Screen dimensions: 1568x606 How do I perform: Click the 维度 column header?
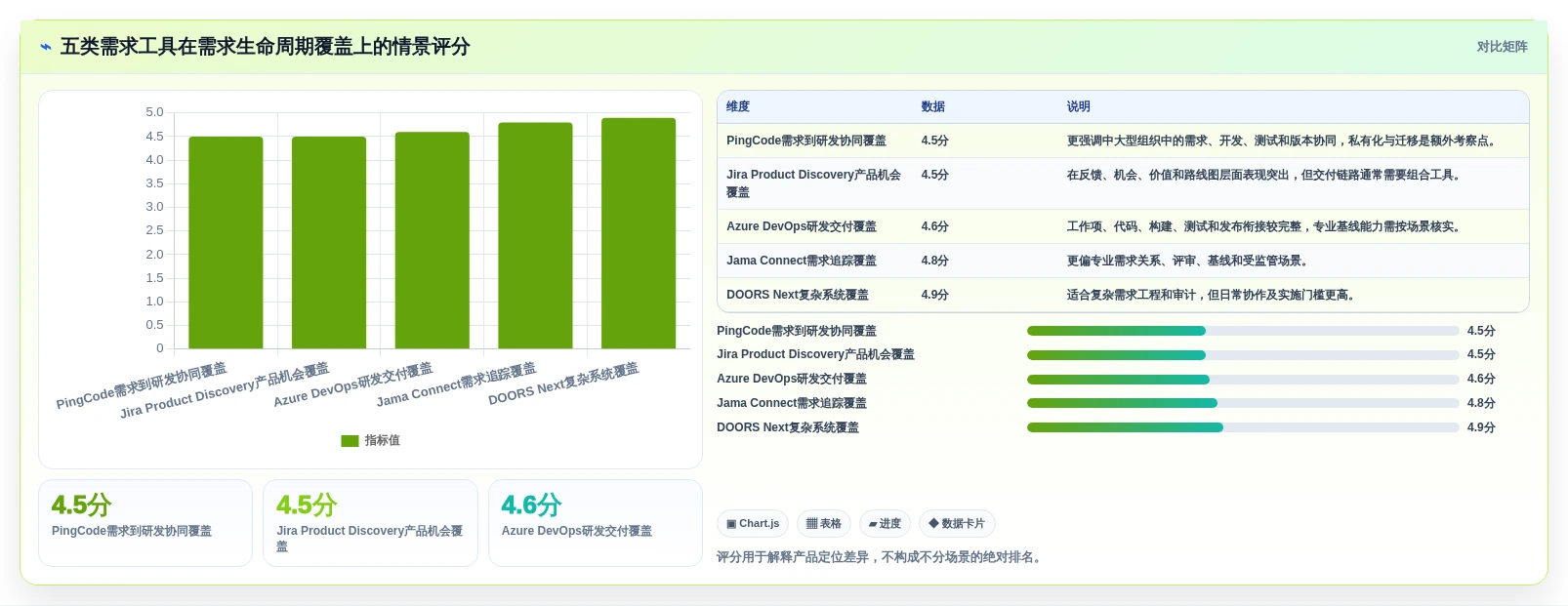[x=738, y=107]
